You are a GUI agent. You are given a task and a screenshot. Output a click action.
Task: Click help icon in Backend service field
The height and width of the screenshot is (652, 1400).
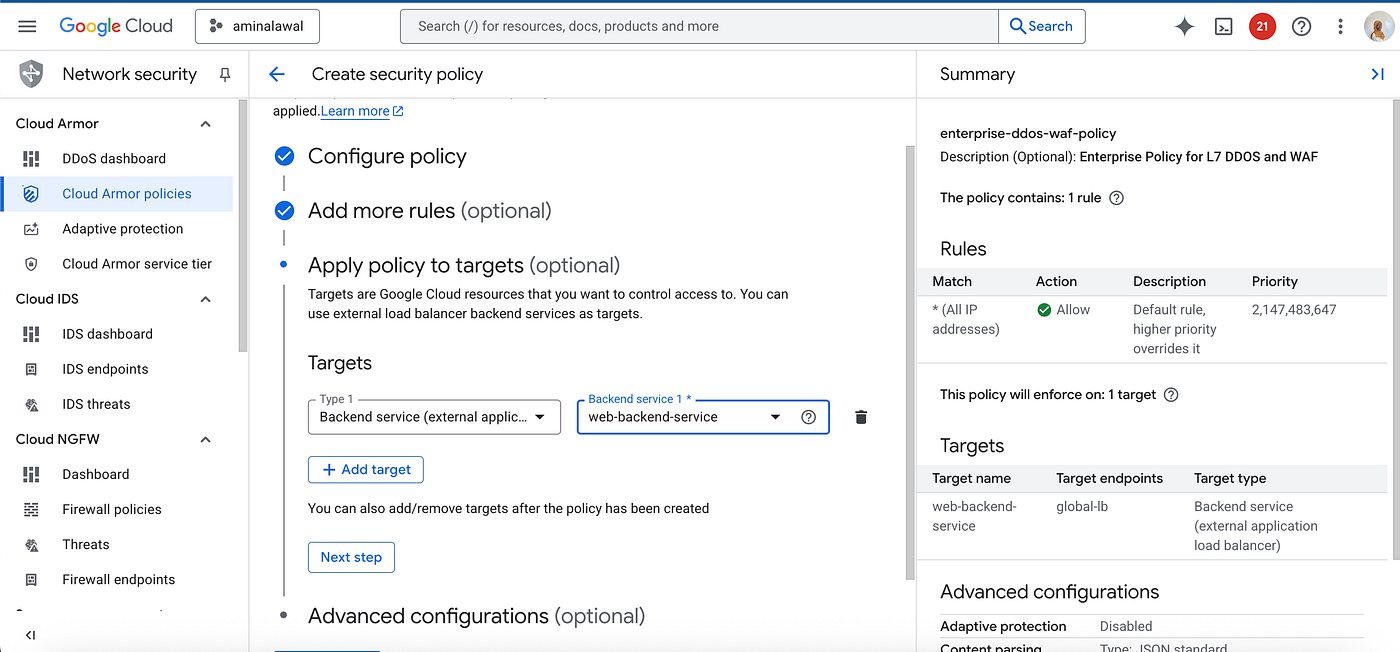pyautogui.click(x=809, y=417)
